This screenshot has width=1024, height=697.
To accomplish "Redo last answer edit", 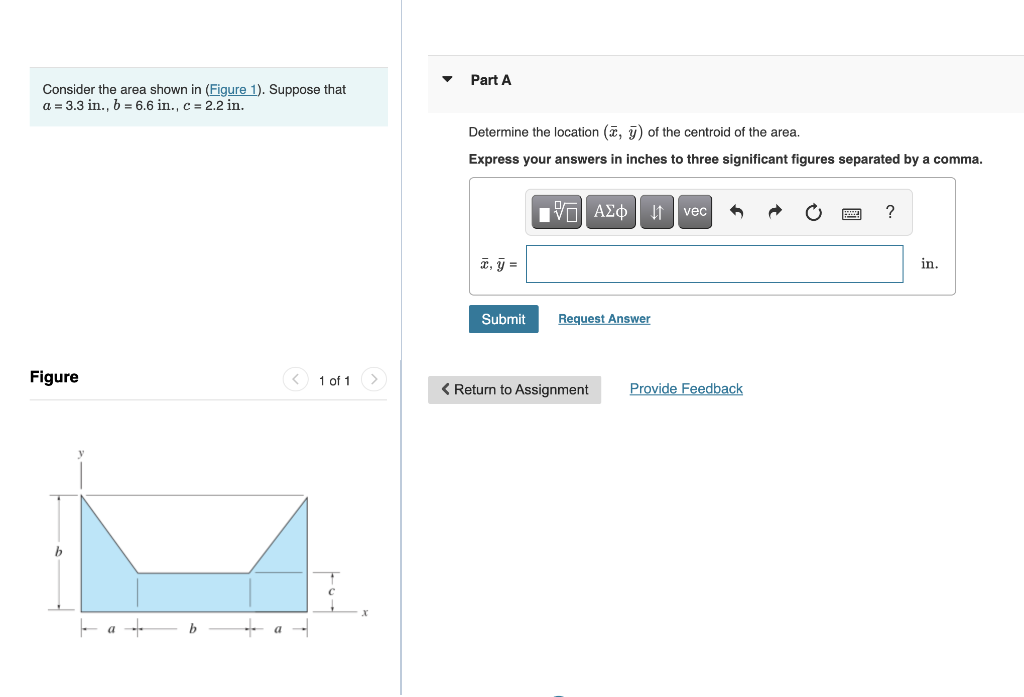I will pos(773,211).
